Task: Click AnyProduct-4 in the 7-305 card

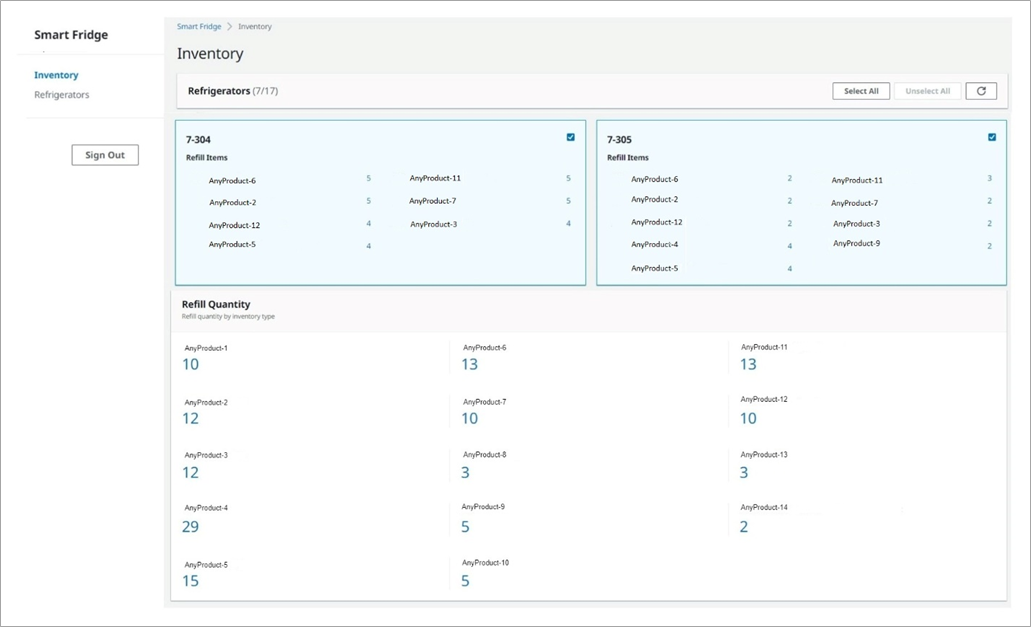Action: point(654,244)
